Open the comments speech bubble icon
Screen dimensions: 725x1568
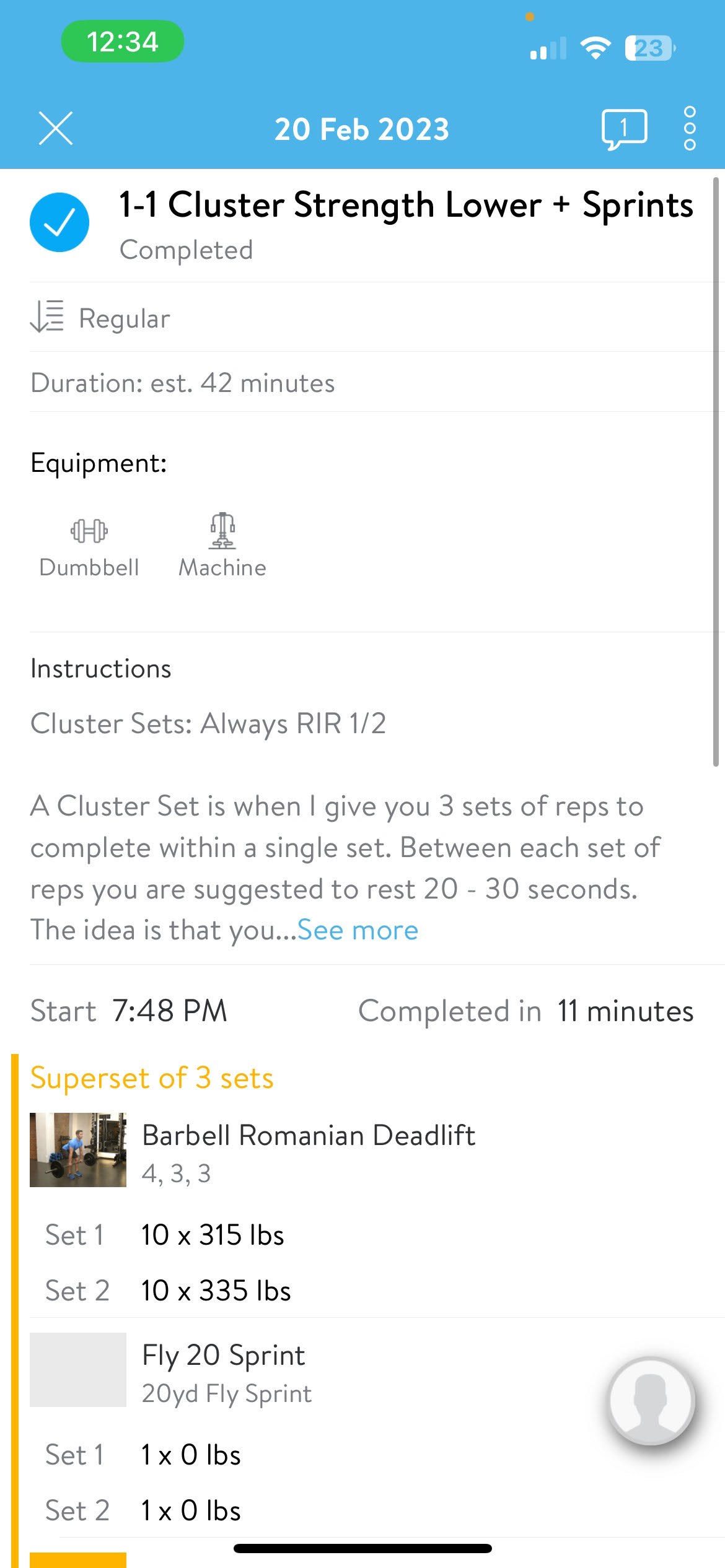coord(624,129)
